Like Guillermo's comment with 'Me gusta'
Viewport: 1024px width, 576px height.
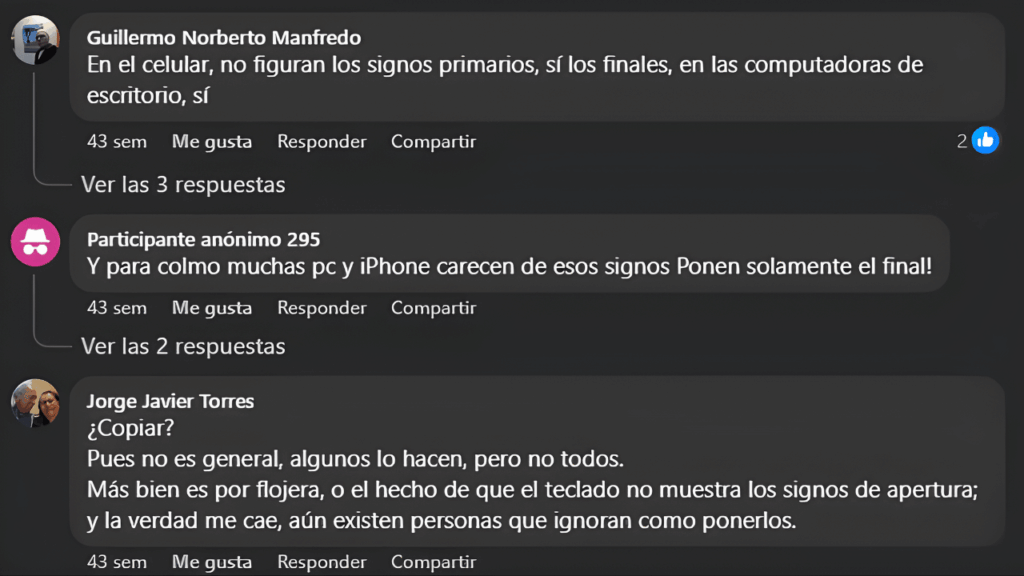click(x=211, y=141)
